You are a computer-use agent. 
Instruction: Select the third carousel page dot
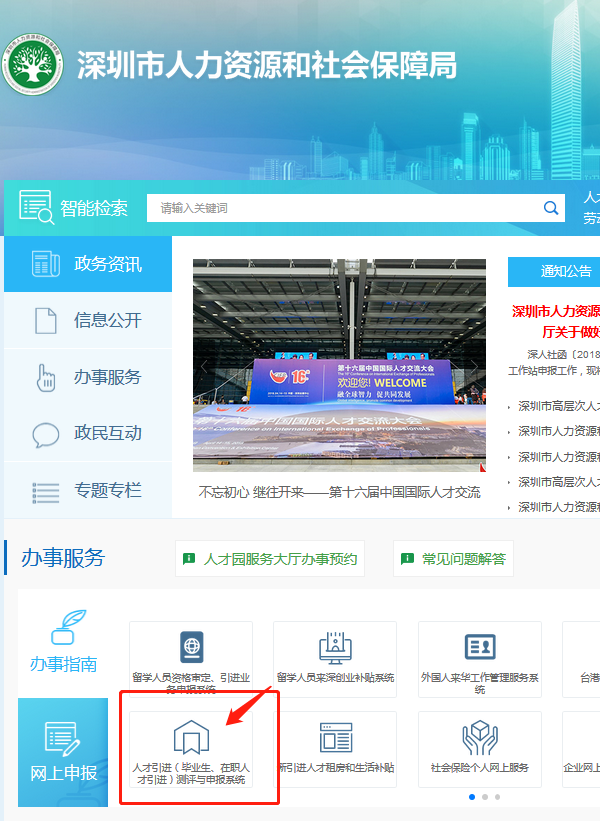click(x=497, y=797)
